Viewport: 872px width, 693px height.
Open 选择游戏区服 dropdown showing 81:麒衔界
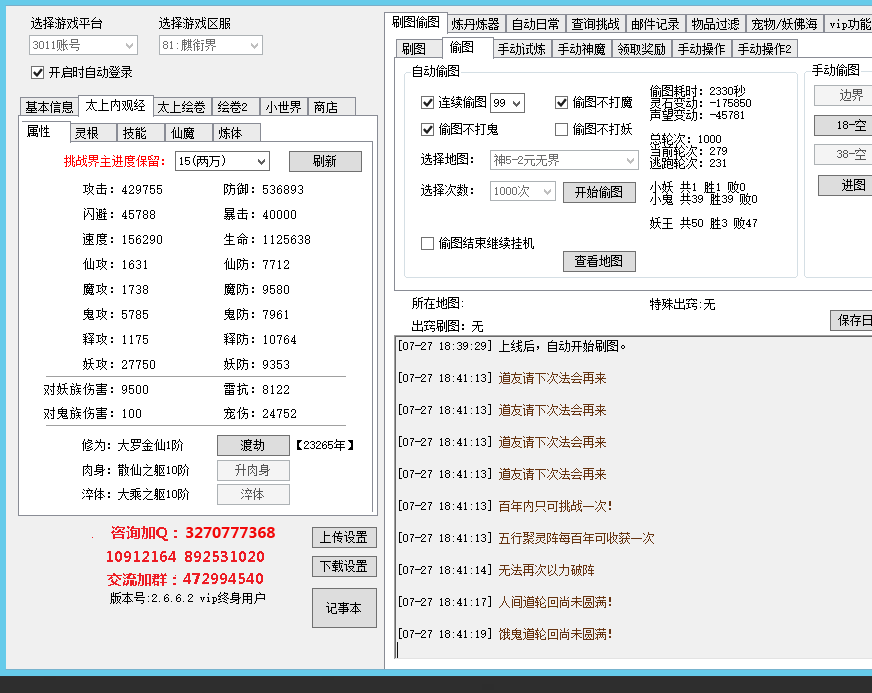pos(210,46)
